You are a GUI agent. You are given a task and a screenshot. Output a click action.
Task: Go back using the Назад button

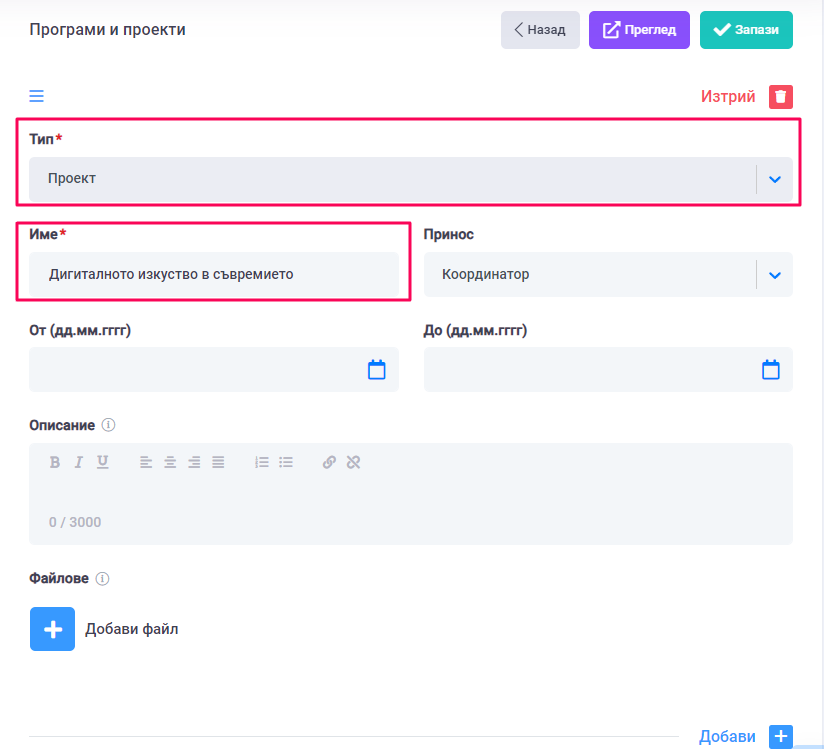coord(540,30)
